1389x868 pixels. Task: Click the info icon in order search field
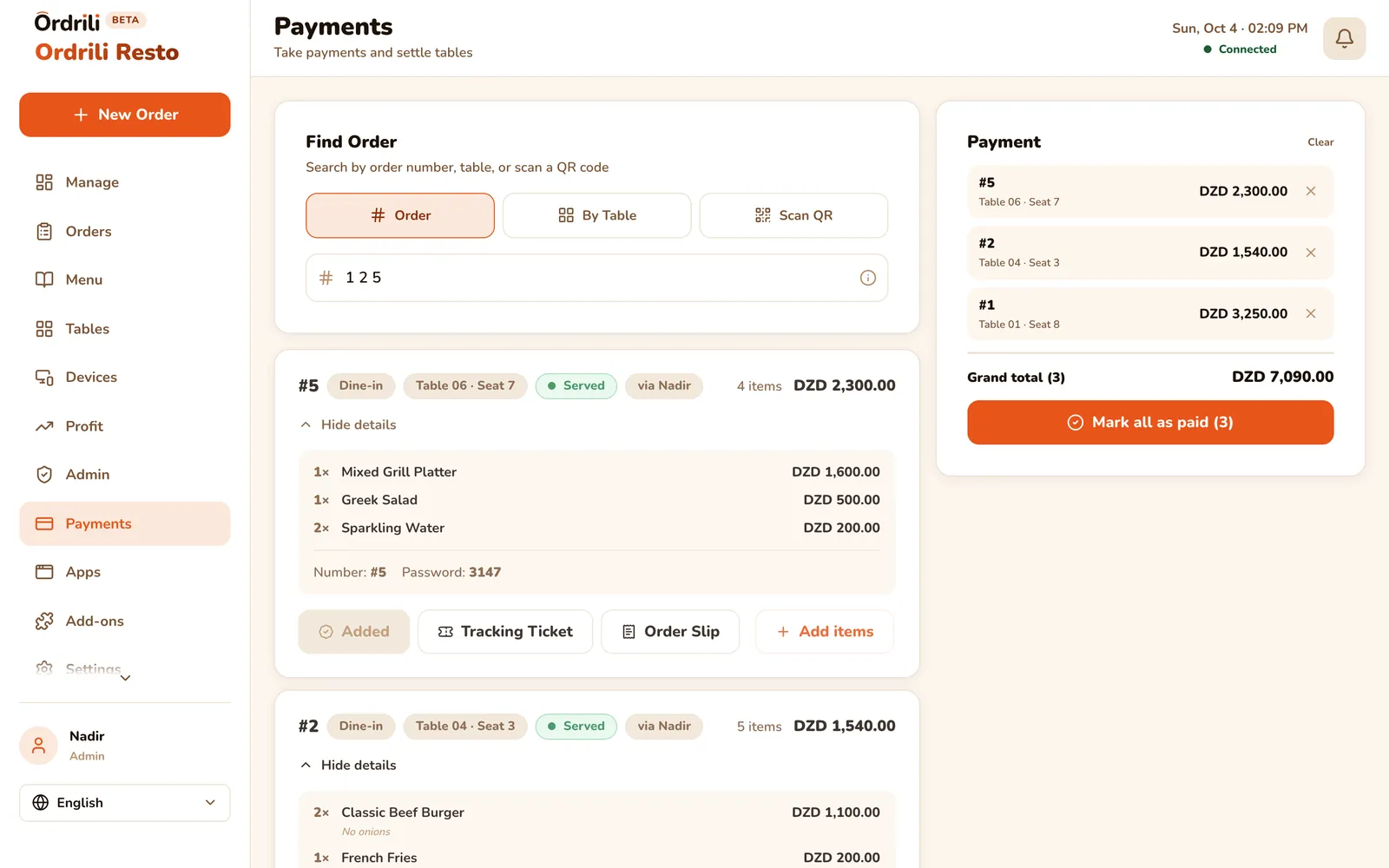[867, 278]
